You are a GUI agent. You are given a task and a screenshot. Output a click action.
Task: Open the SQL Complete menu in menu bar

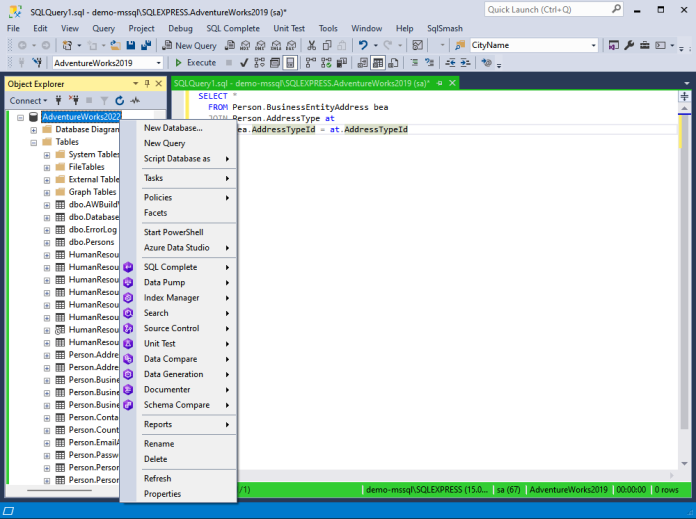pos(233,28)
